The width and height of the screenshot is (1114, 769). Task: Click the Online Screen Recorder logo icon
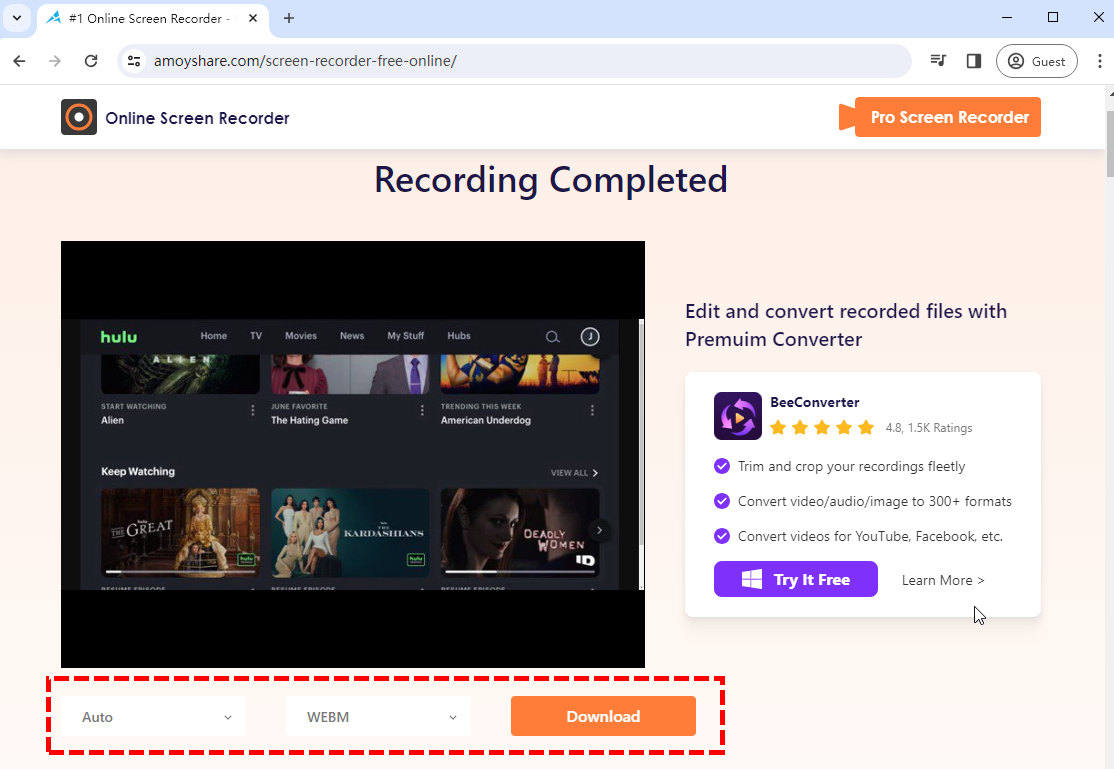coord(79,117)
